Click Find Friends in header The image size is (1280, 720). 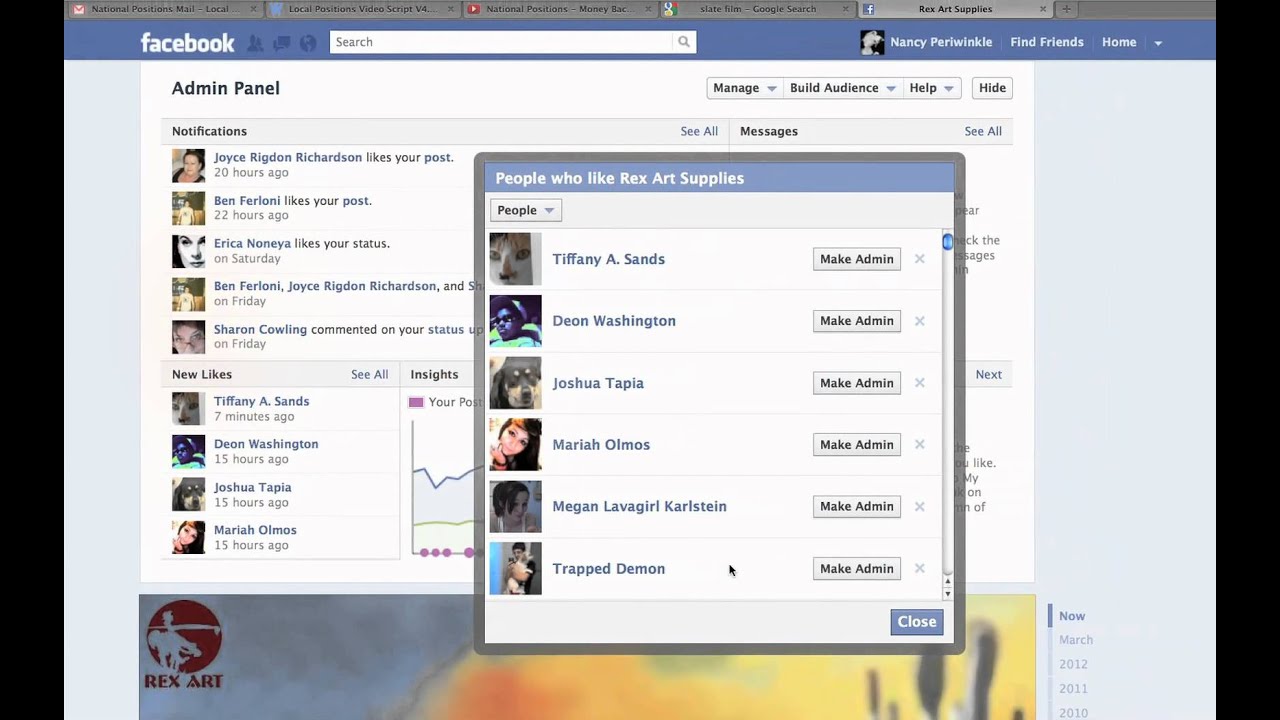[x=1047, y=42]
